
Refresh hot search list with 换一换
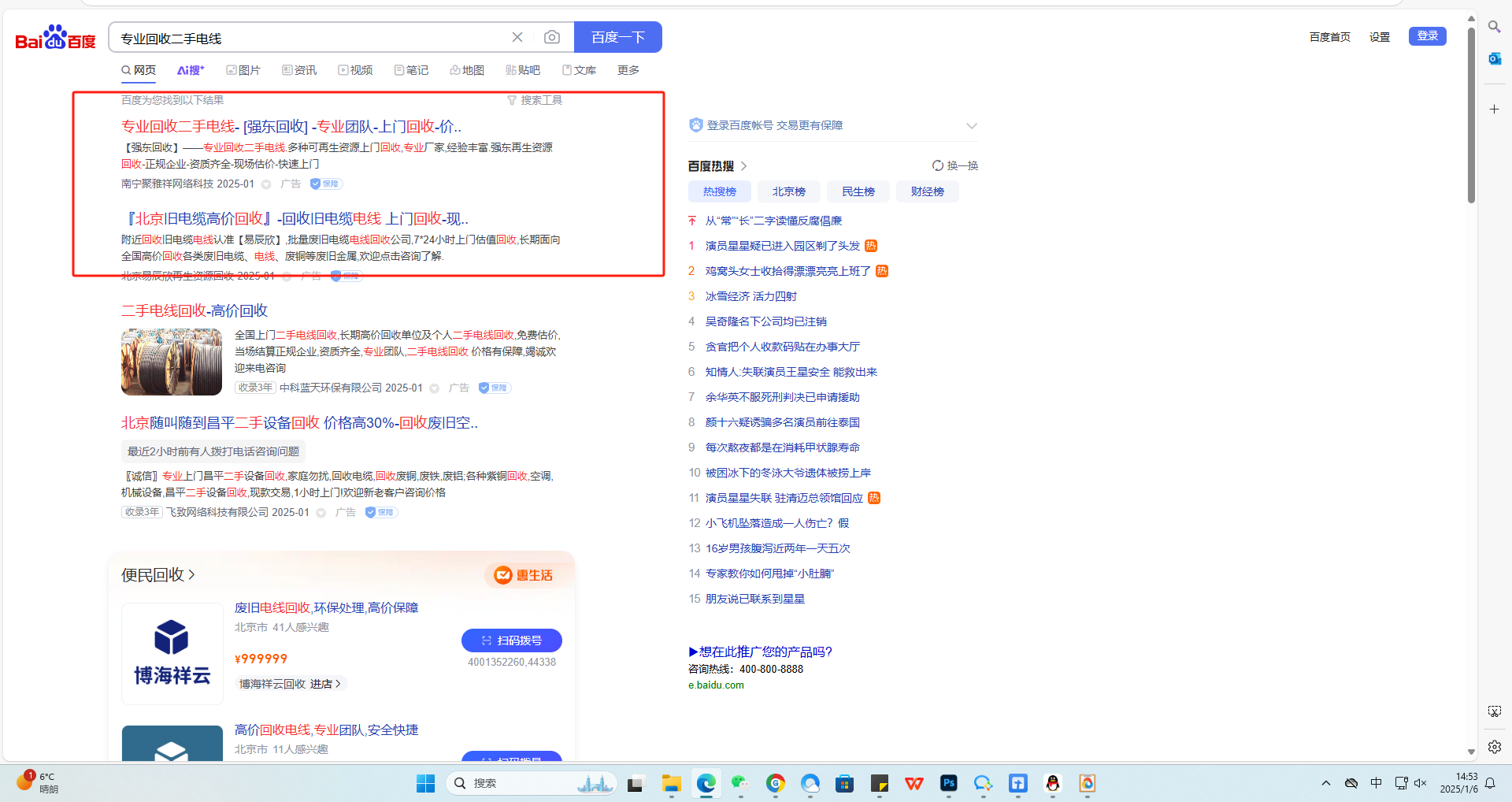coord(954,165)
